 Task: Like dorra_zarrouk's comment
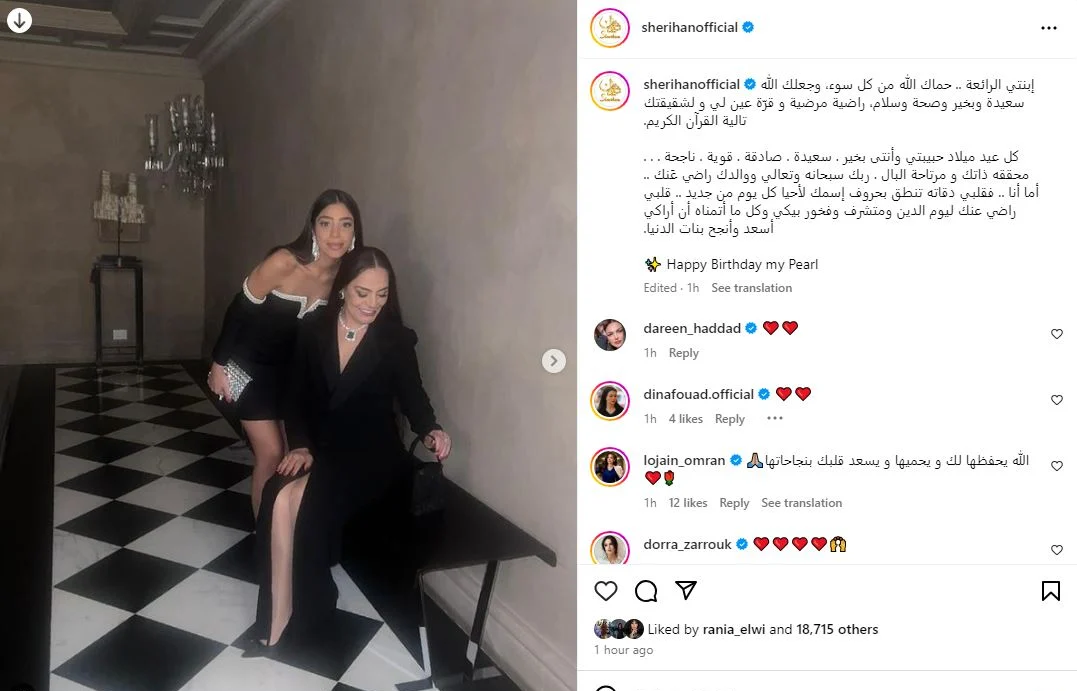pyautogui.click(x=1056, y=550)
